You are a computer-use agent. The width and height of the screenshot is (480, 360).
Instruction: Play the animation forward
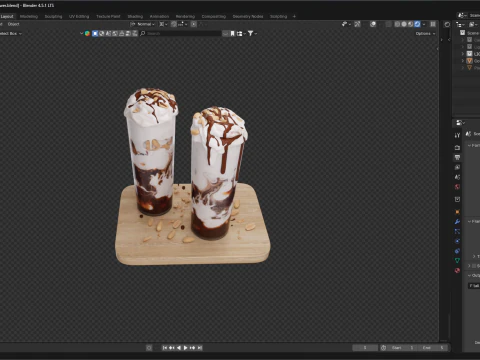coord(186,348)
